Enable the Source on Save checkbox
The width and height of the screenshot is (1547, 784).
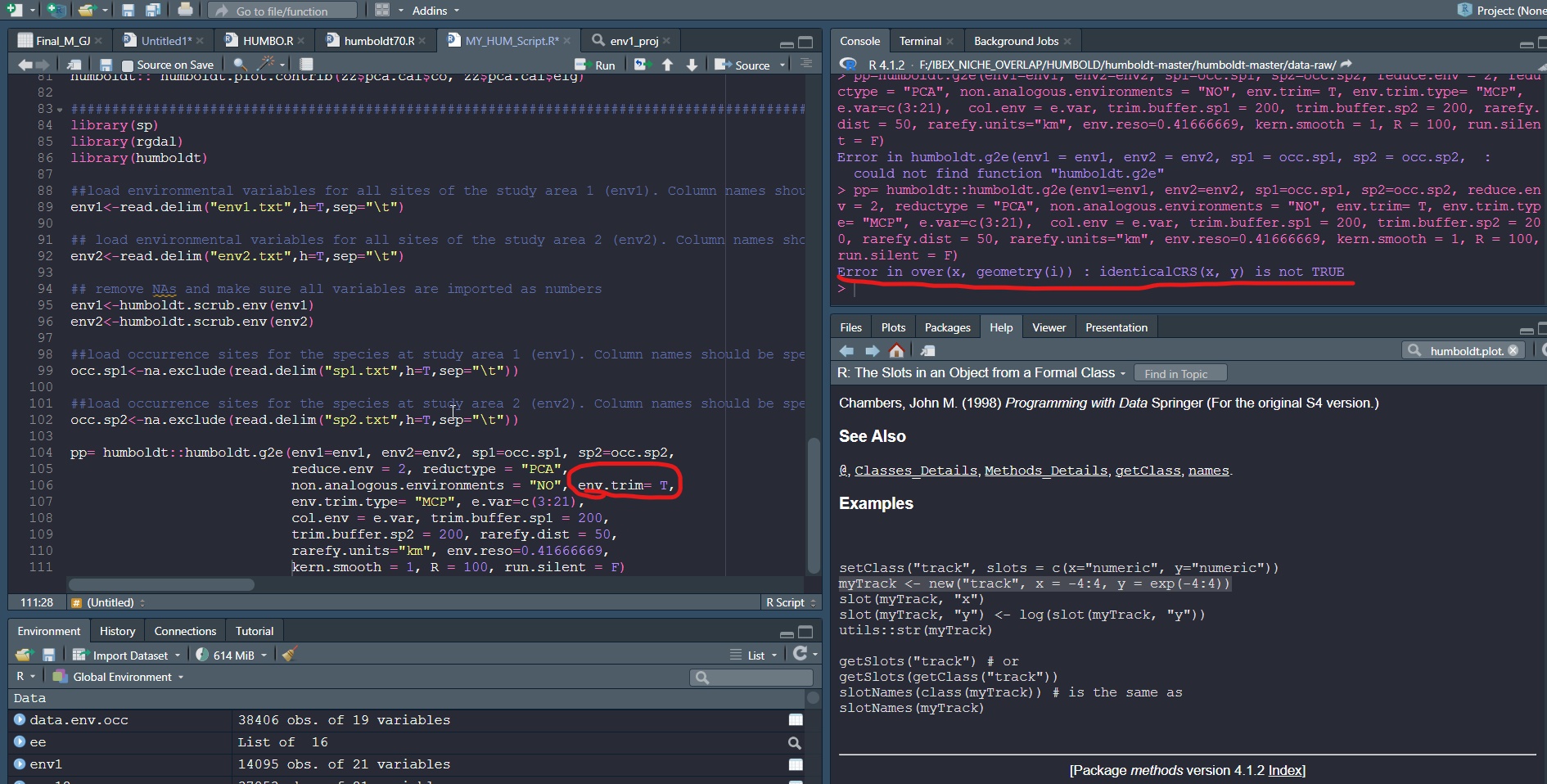coord(128,65)
